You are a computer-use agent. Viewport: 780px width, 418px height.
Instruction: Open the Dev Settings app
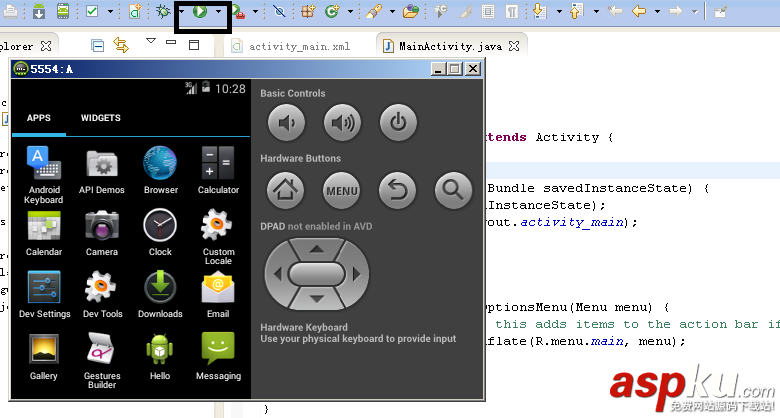click(44, 295)
